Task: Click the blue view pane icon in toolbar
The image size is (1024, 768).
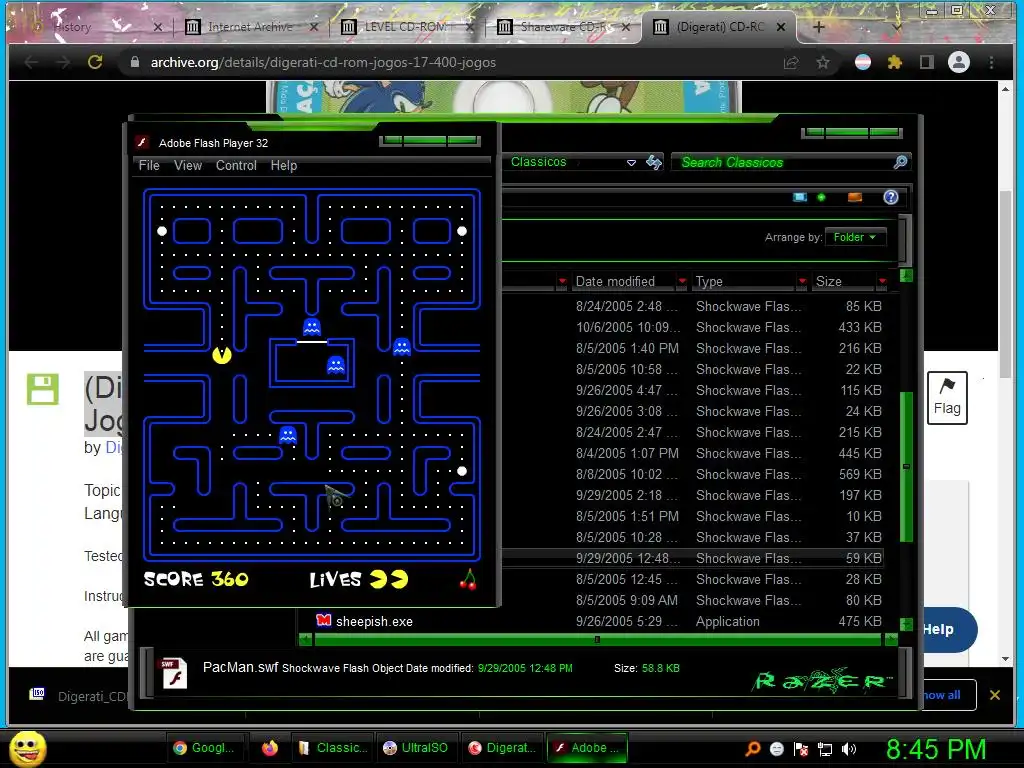Action: (x=799, y=197)
